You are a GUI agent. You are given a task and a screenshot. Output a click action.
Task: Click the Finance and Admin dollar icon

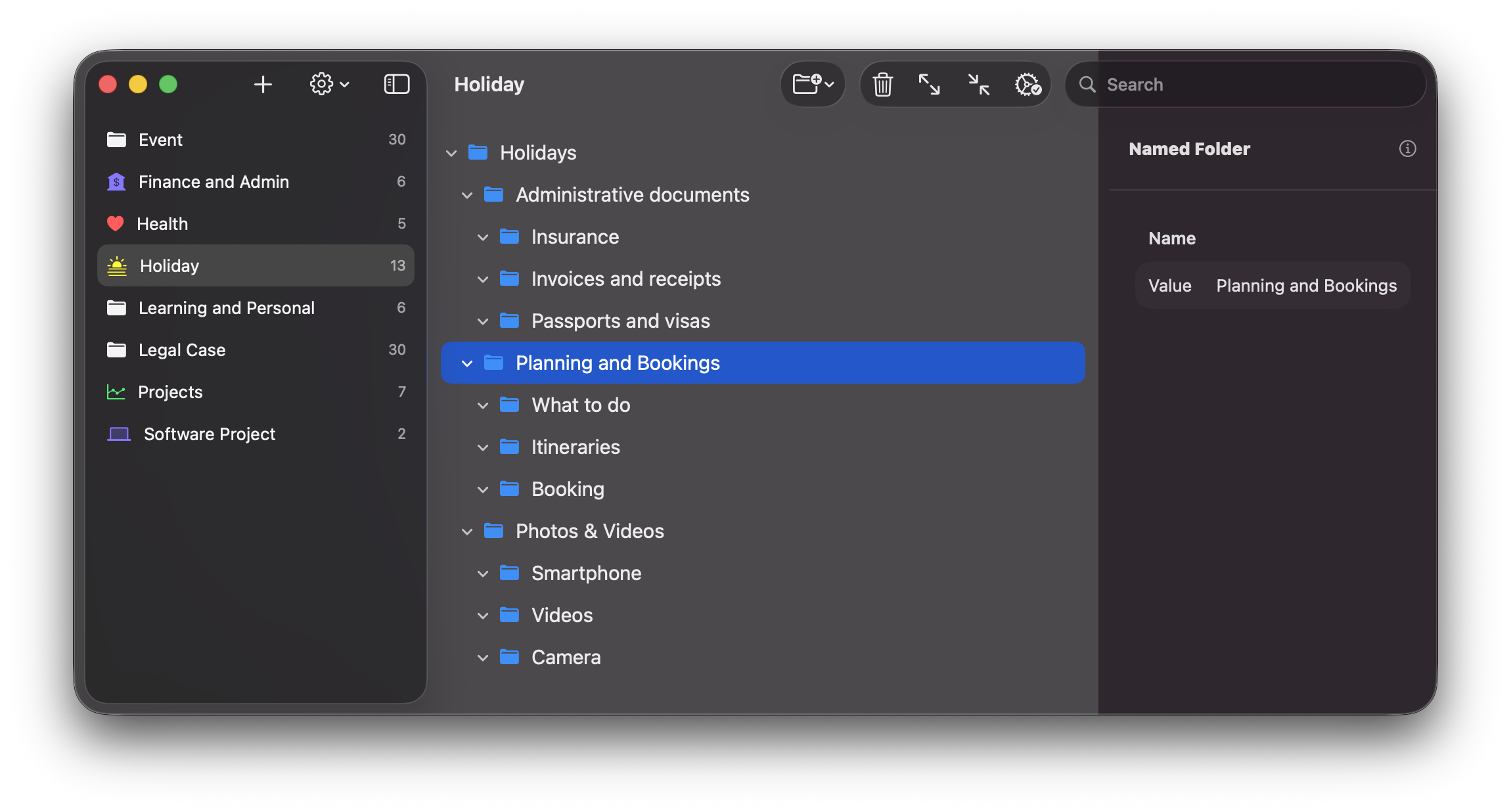point(116,181)
